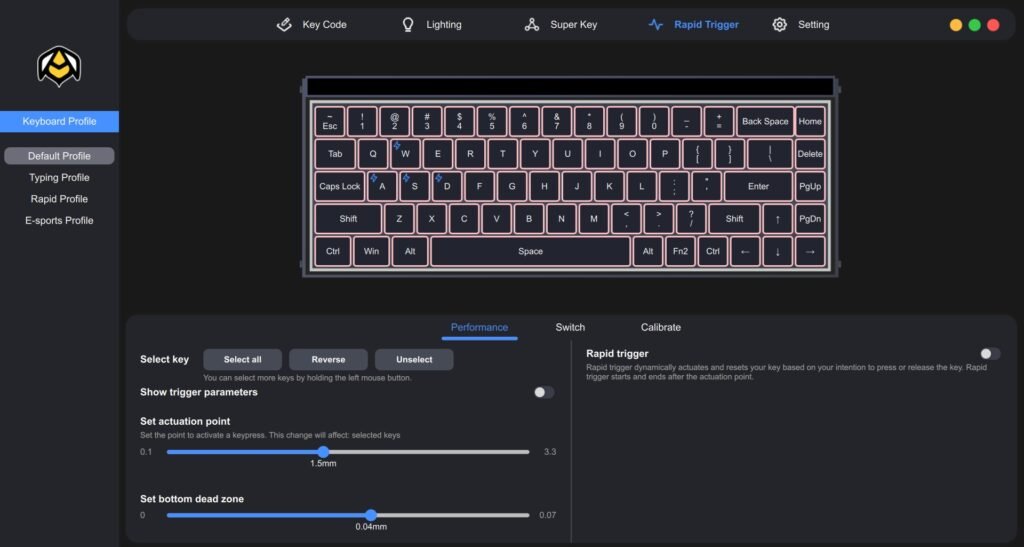Toggle Show trigger parameters on

click(x=543, y=392)
